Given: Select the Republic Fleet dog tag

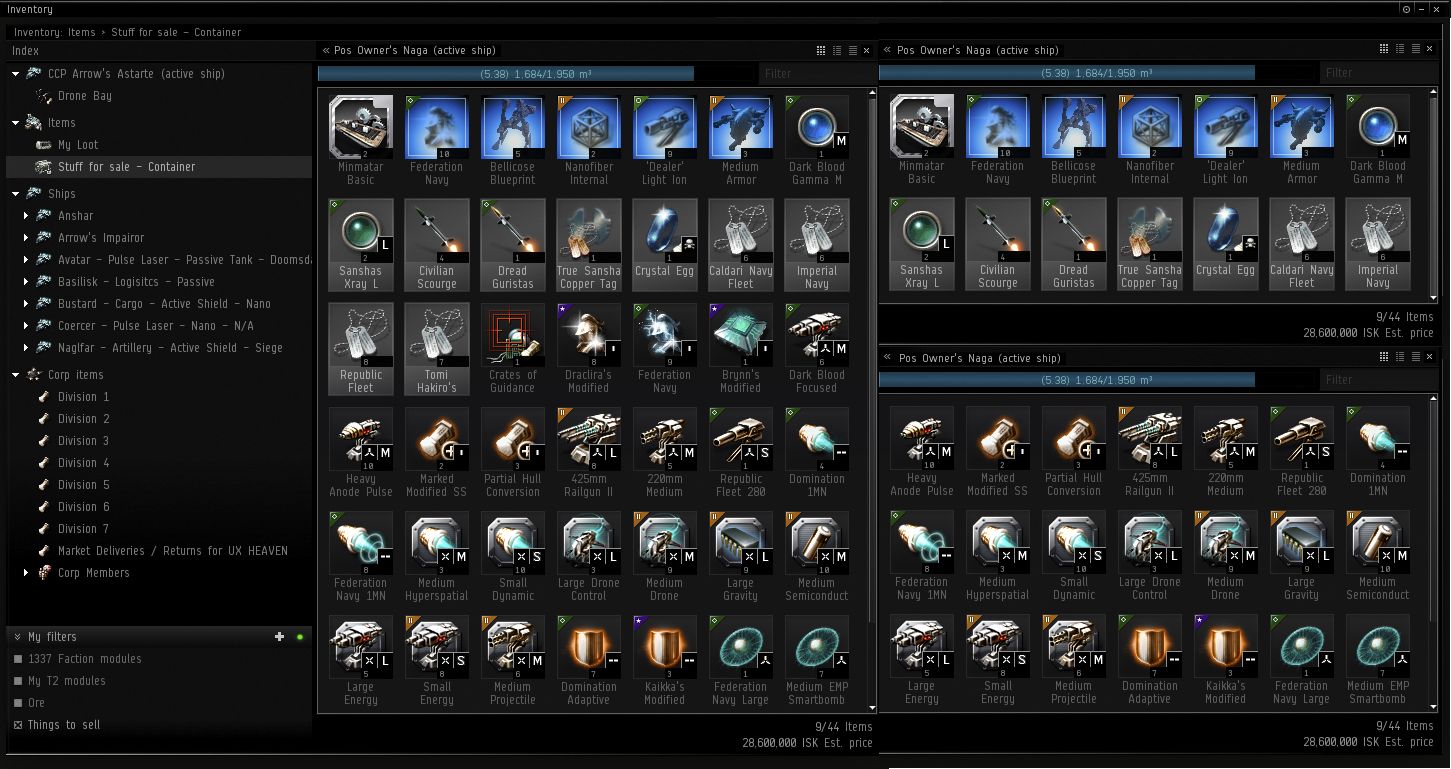Looking at the screenshot, I should pos(360,349).
